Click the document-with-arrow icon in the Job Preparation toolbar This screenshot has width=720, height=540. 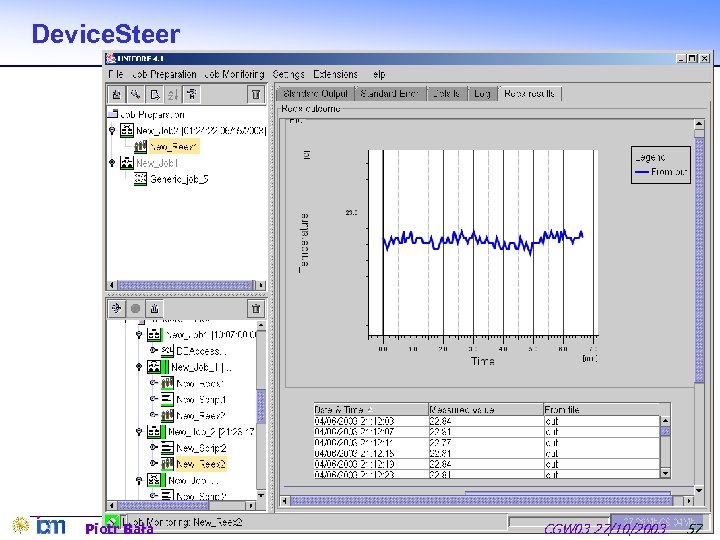coord(155,95)
